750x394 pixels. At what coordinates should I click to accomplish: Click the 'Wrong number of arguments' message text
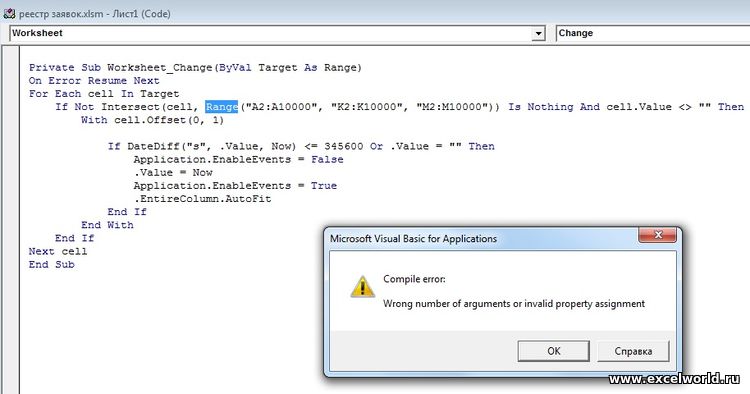(x=514, y=304)
